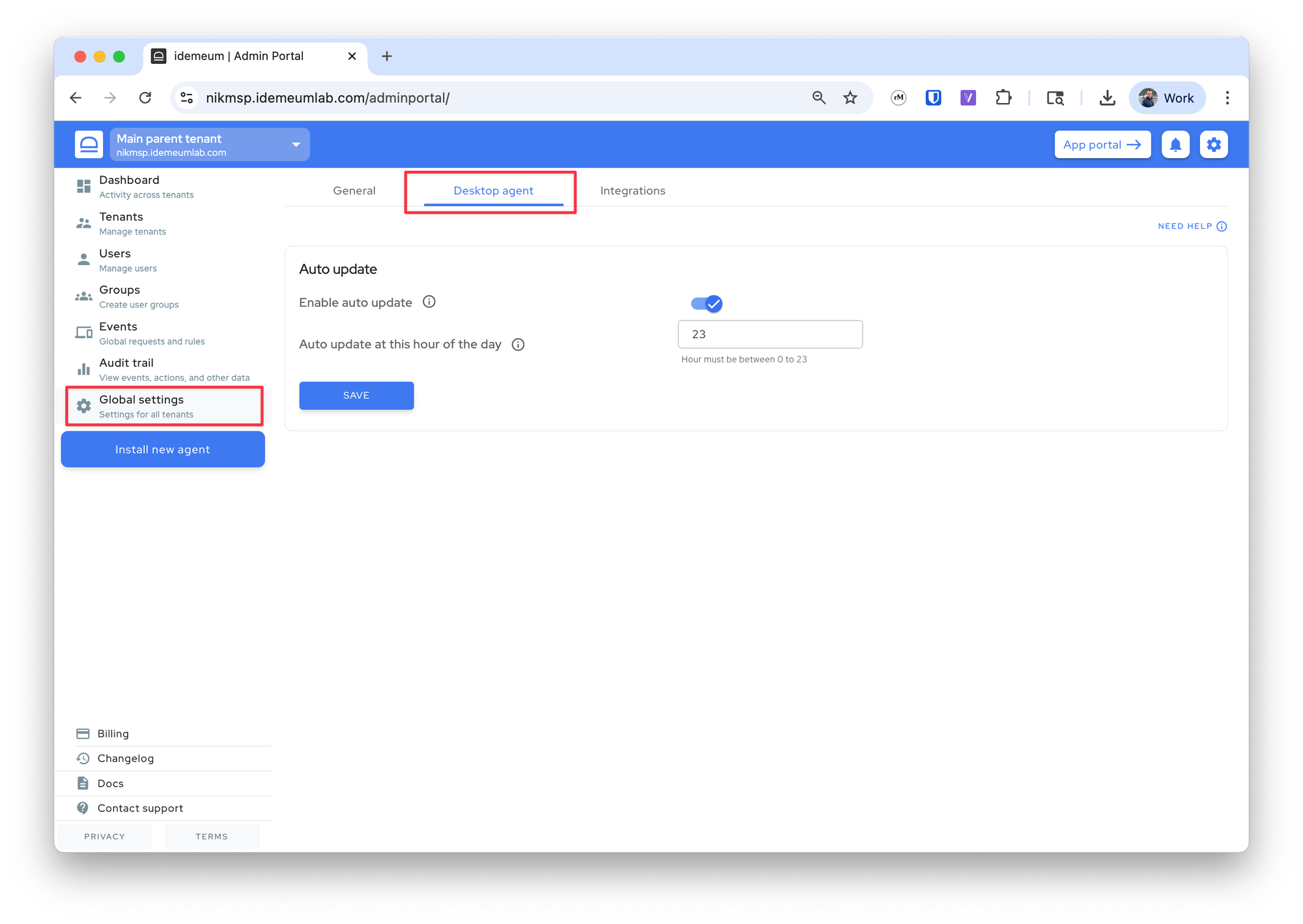Bookmark this page with star icon
This screenshot has width=1303, height=924.
850,98
